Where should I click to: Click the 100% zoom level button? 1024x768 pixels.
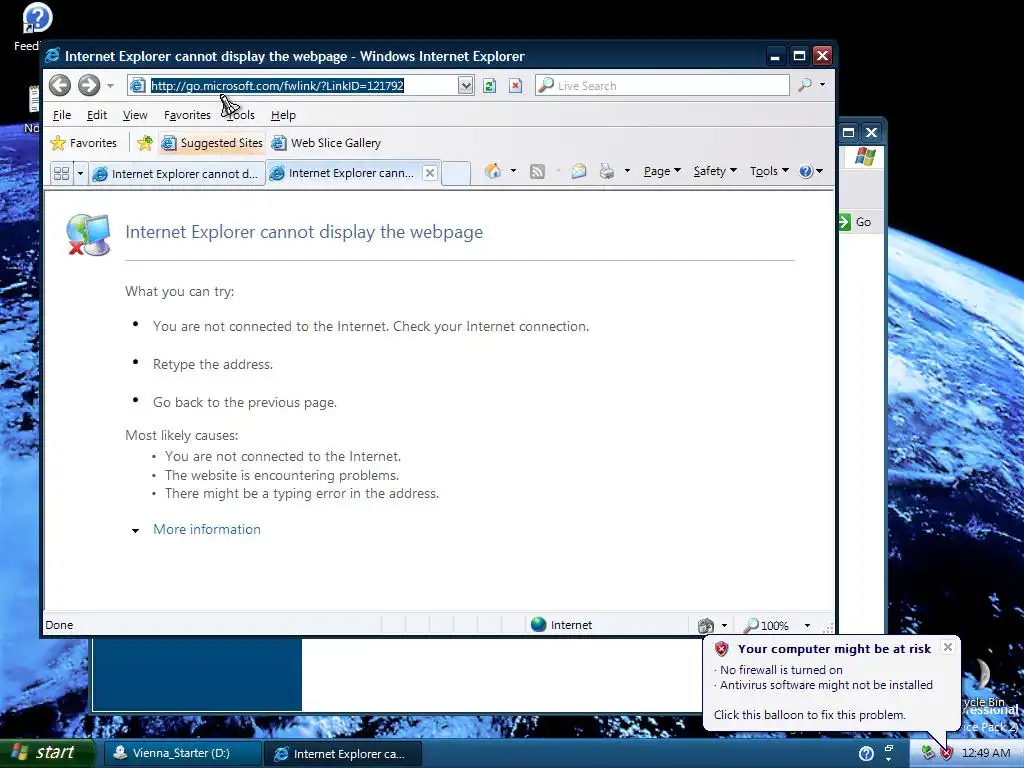(767, 626)
